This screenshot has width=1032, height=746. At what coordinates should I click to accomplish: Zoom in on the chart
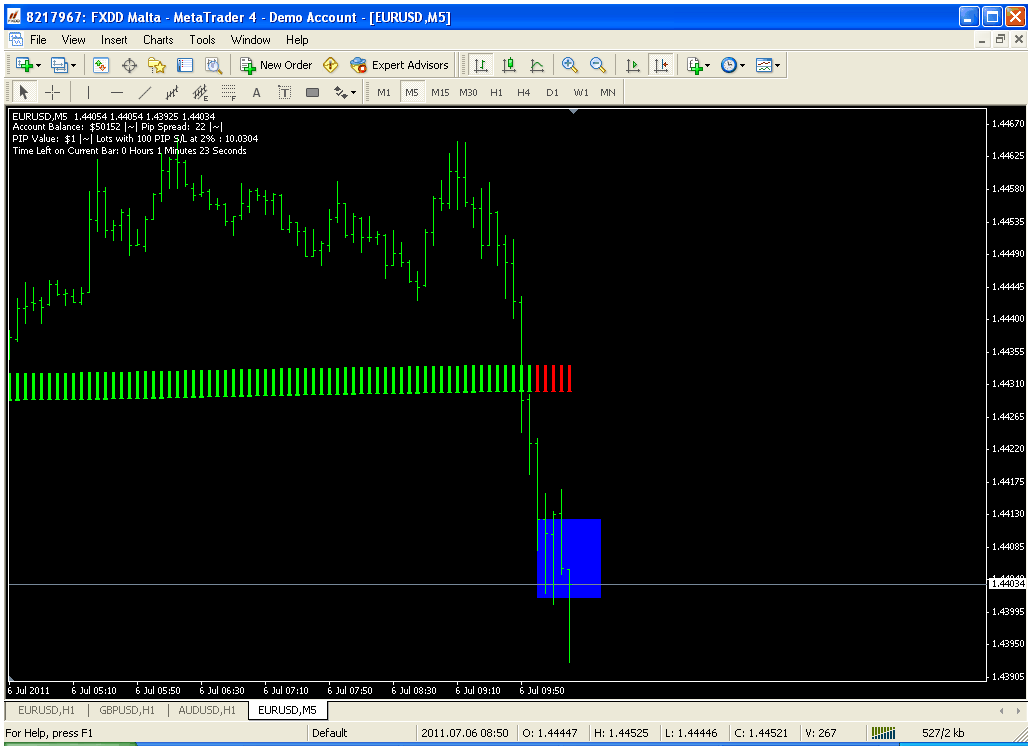coord(570,65)
